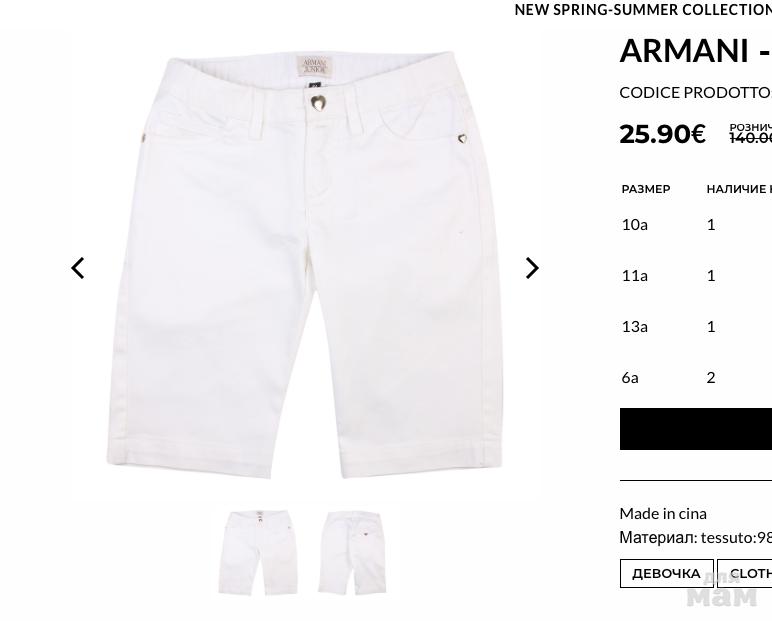Click the НАЛИЧИЕ column header
This screenshot has height=621, width=772.
tap(738, 189)
